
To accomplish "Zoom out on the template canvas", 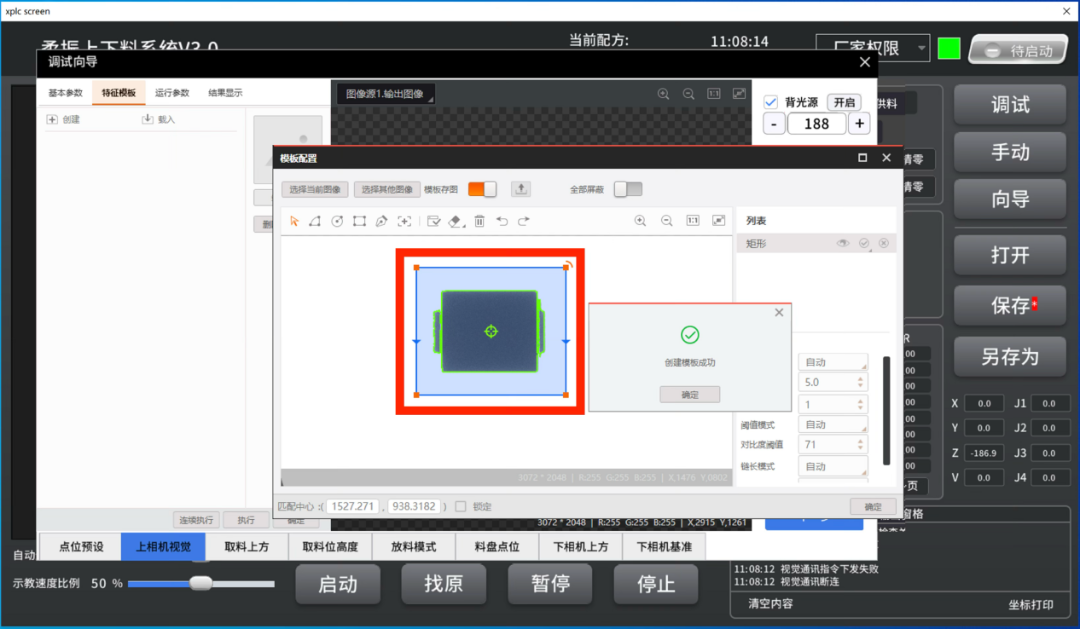I will coord(667,220).
